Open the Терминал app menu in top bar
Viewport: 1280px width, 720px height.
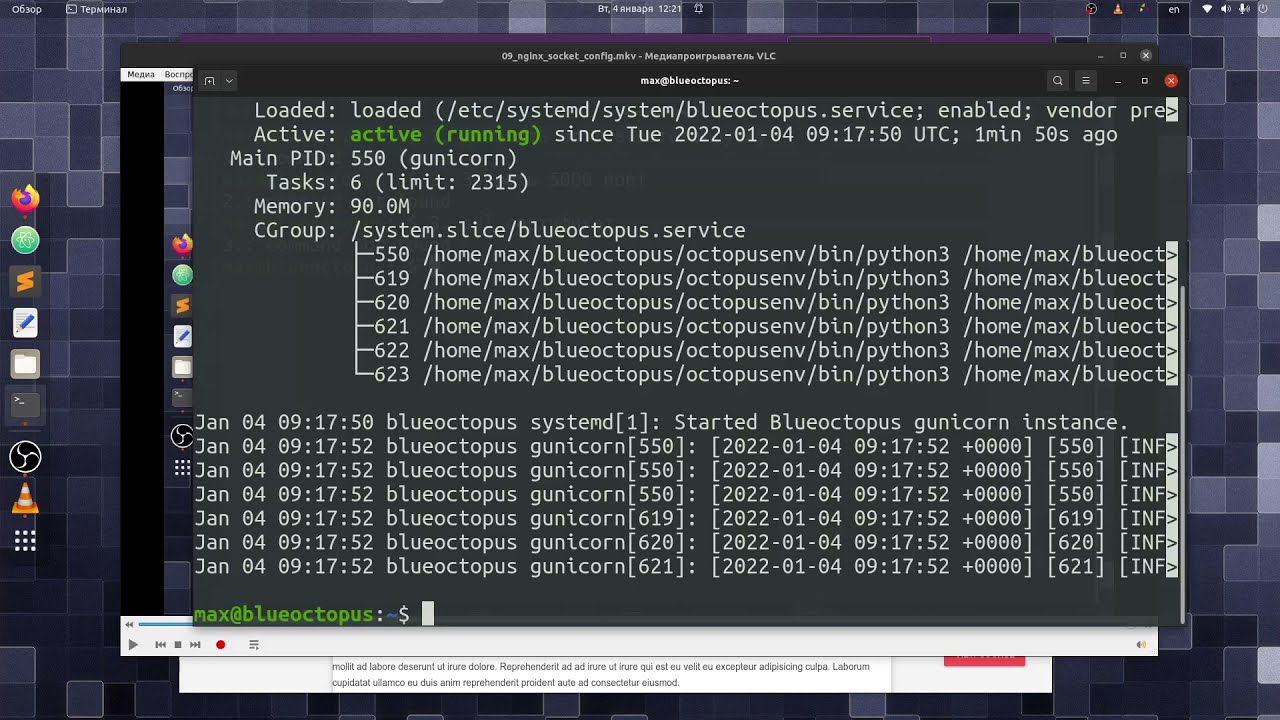(97, 9)
